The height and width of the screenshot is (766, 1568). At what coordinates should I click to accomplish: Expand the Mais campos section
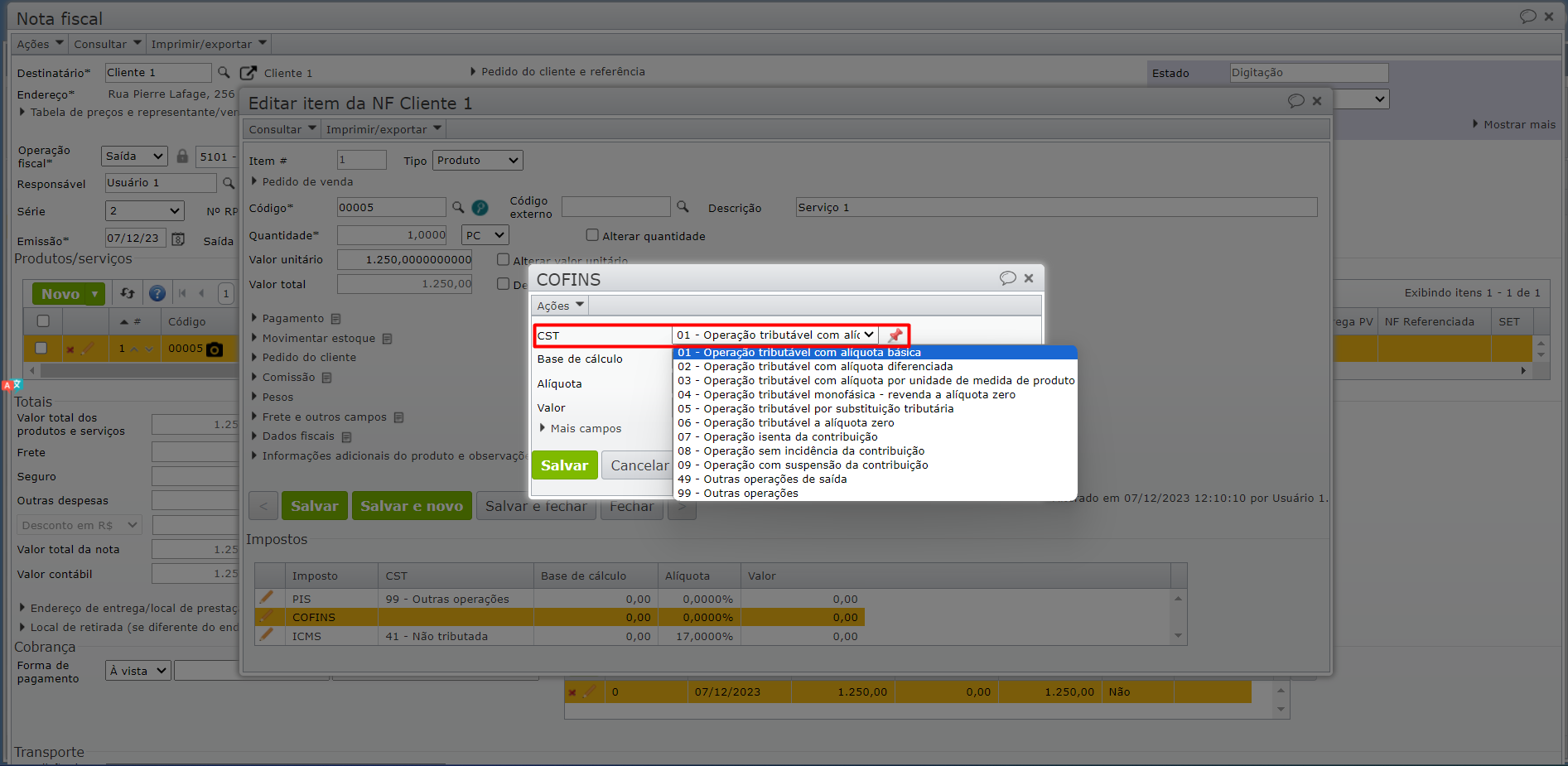coord(580,429)
